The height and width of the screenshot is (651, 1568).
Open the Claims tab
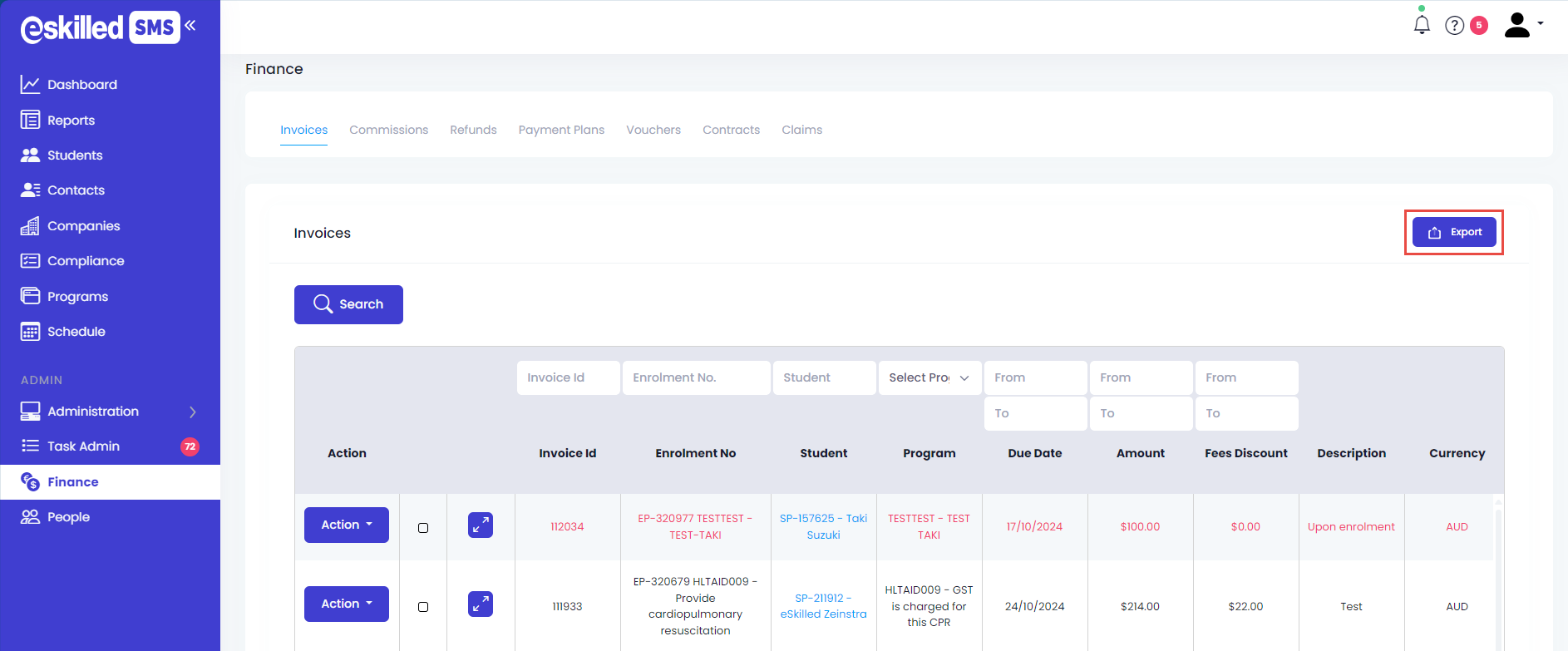801,130
